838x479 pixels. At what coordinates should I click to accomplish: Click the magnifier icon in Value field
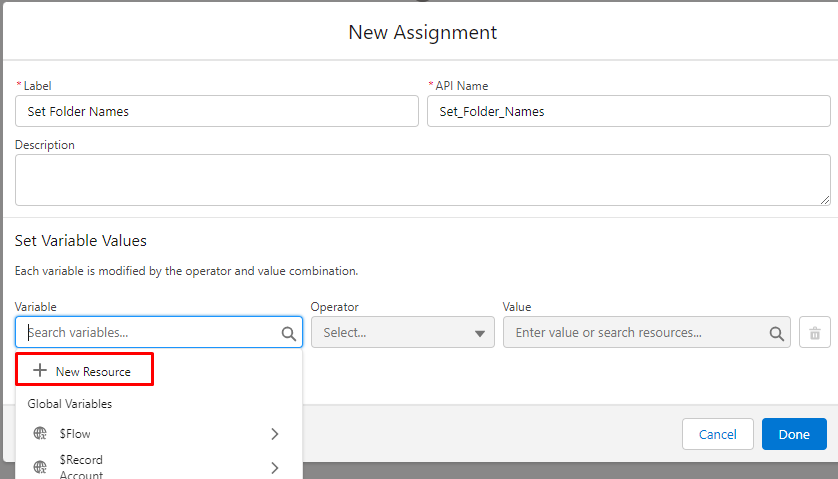[x=776, y=333]
